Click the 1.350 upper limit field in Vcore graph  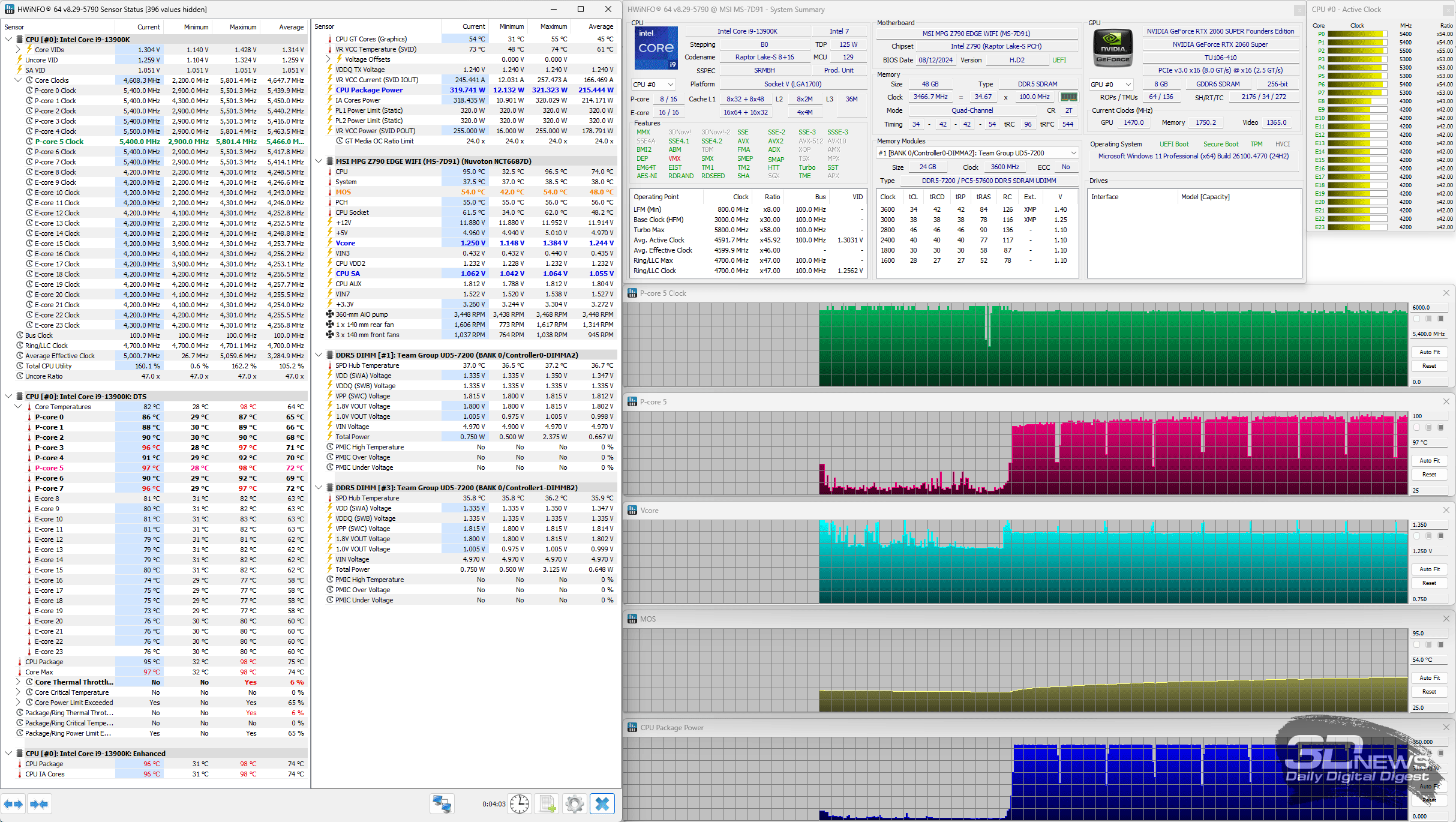(1429, 524)
